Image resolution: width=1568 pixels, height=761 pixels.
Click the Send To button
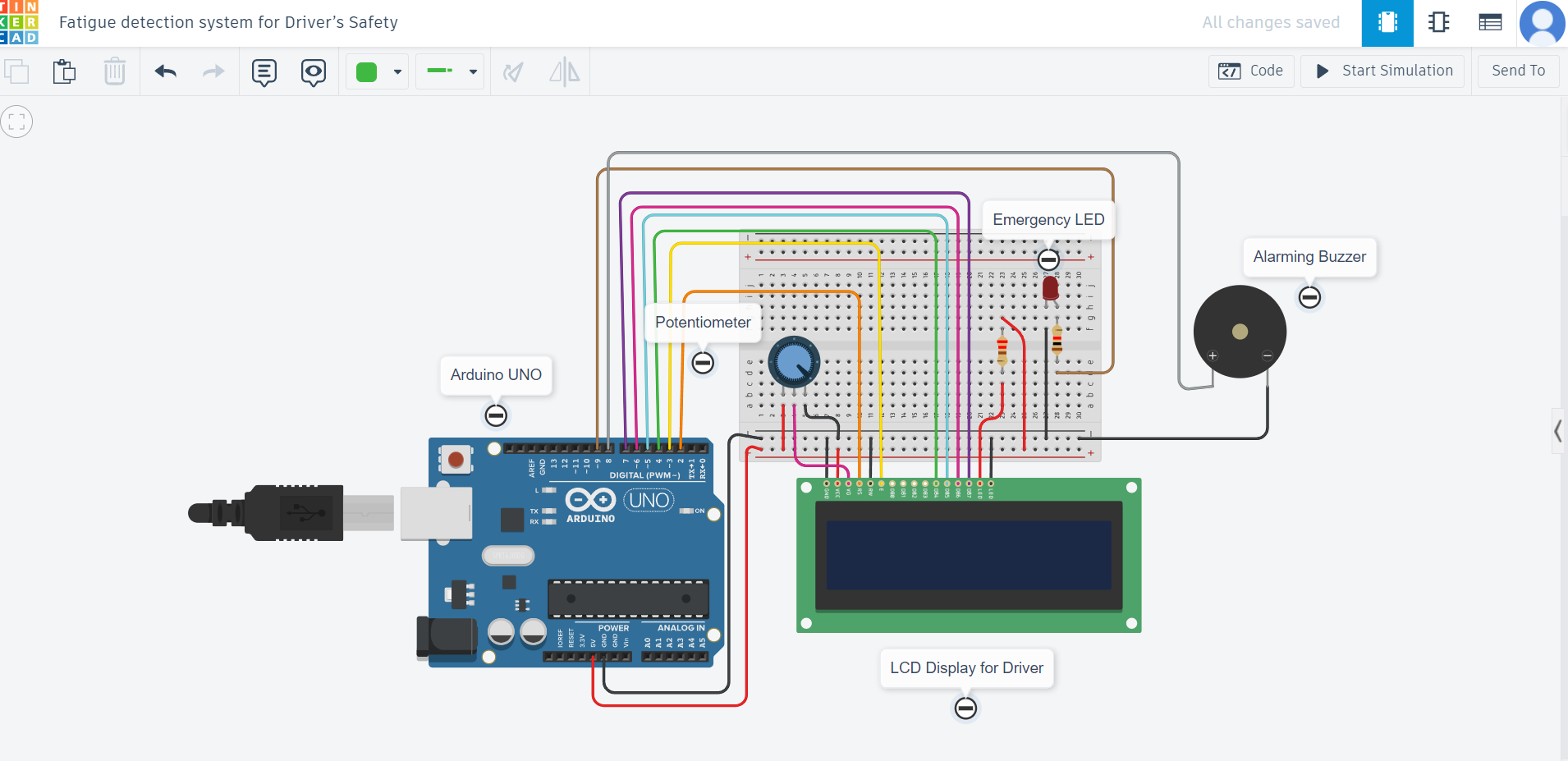coord(1517,71)
